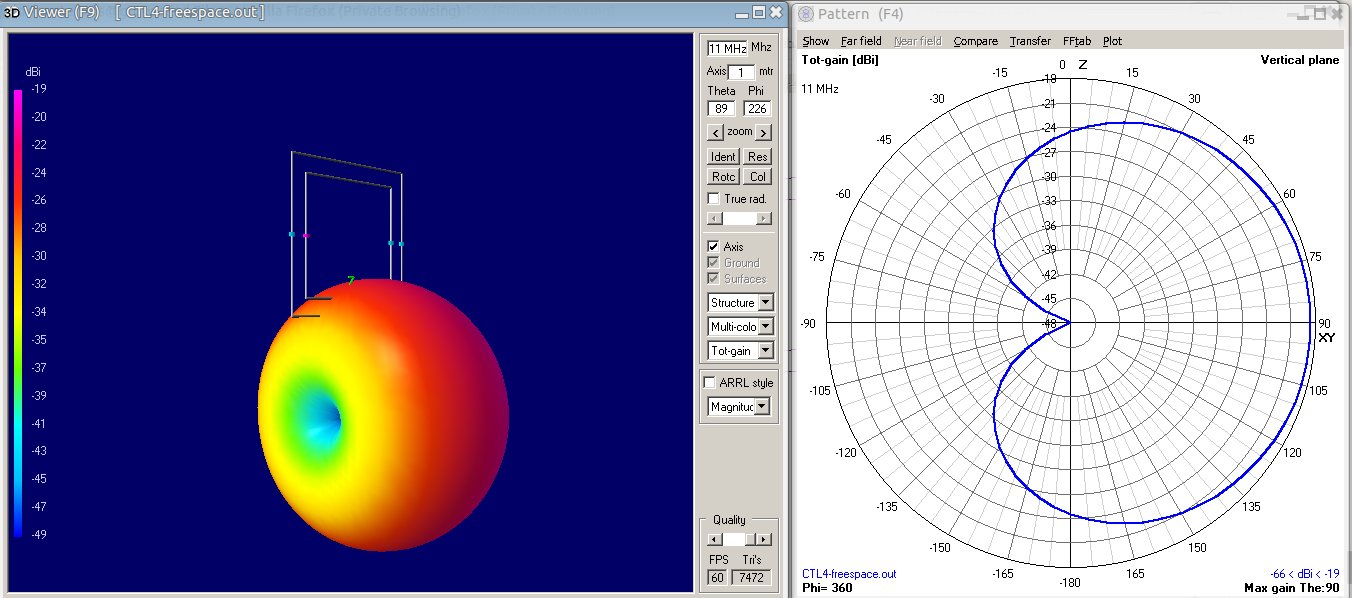The height and width of the screenshot is (598, 1352).
Task: Decrease Quality using the left arrow
Action: [714, 539]
